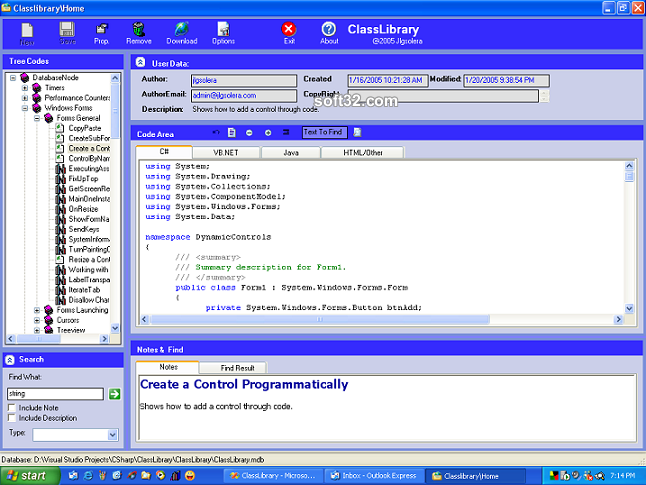Click the Modified date field
The image size is (646, 485).
tap(506, 80)
